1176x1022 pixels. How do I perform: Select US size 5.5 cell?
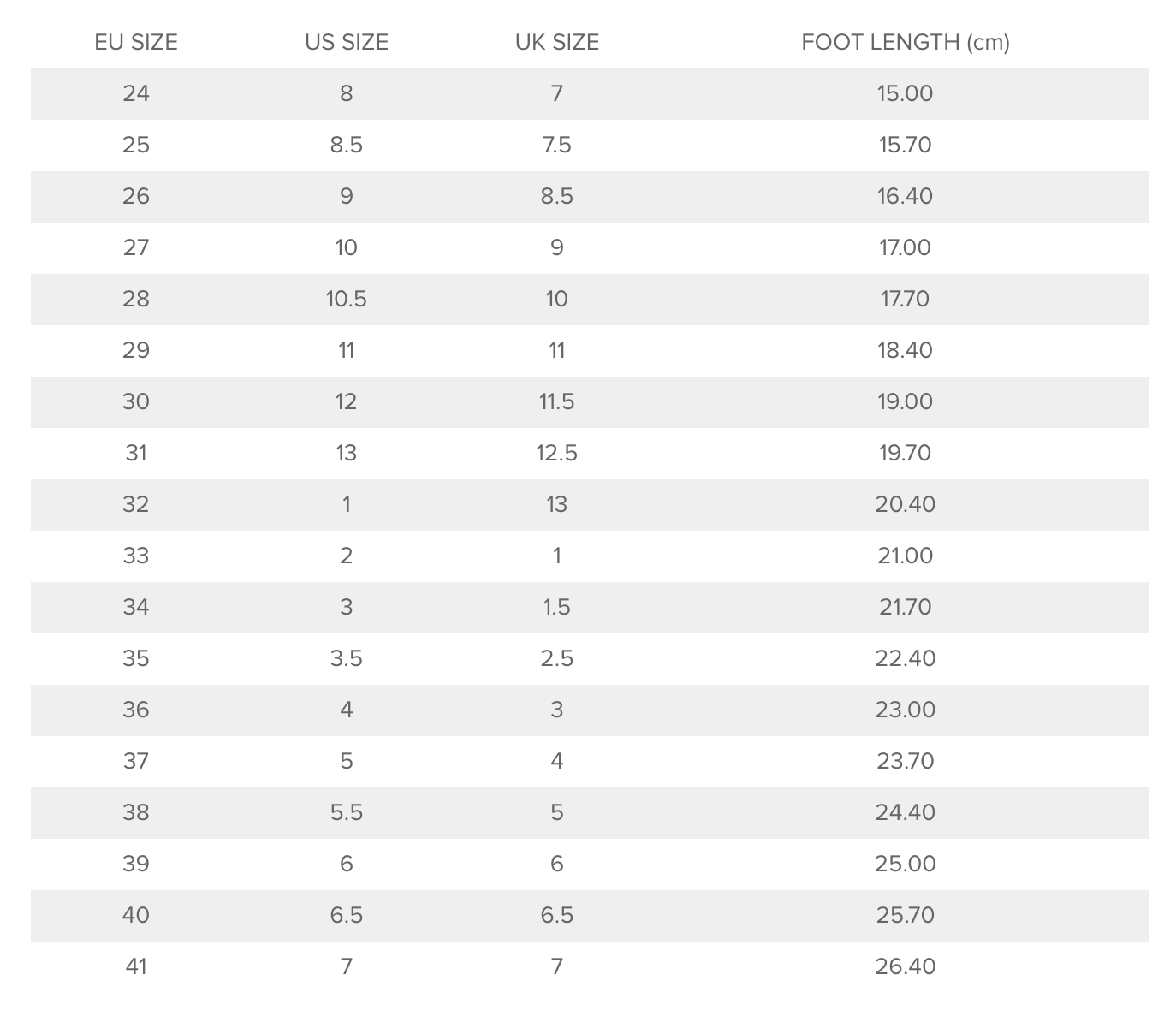click(x=347, y=812)
